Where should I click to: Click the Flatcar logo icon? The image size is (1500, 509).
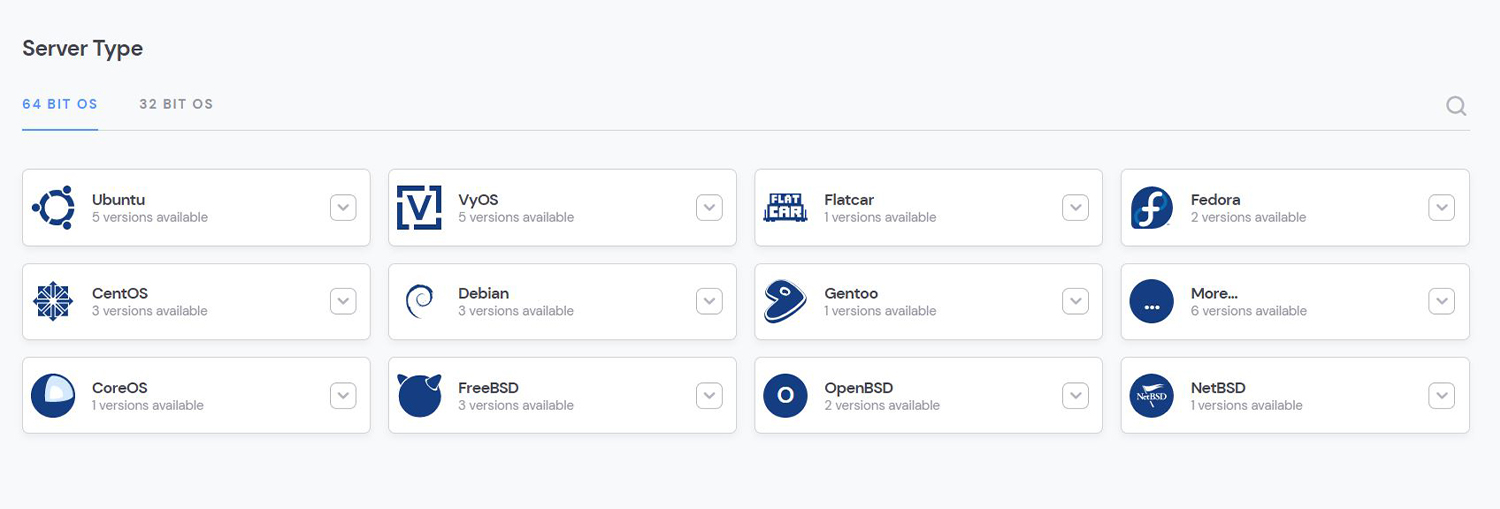pos(785,208)
